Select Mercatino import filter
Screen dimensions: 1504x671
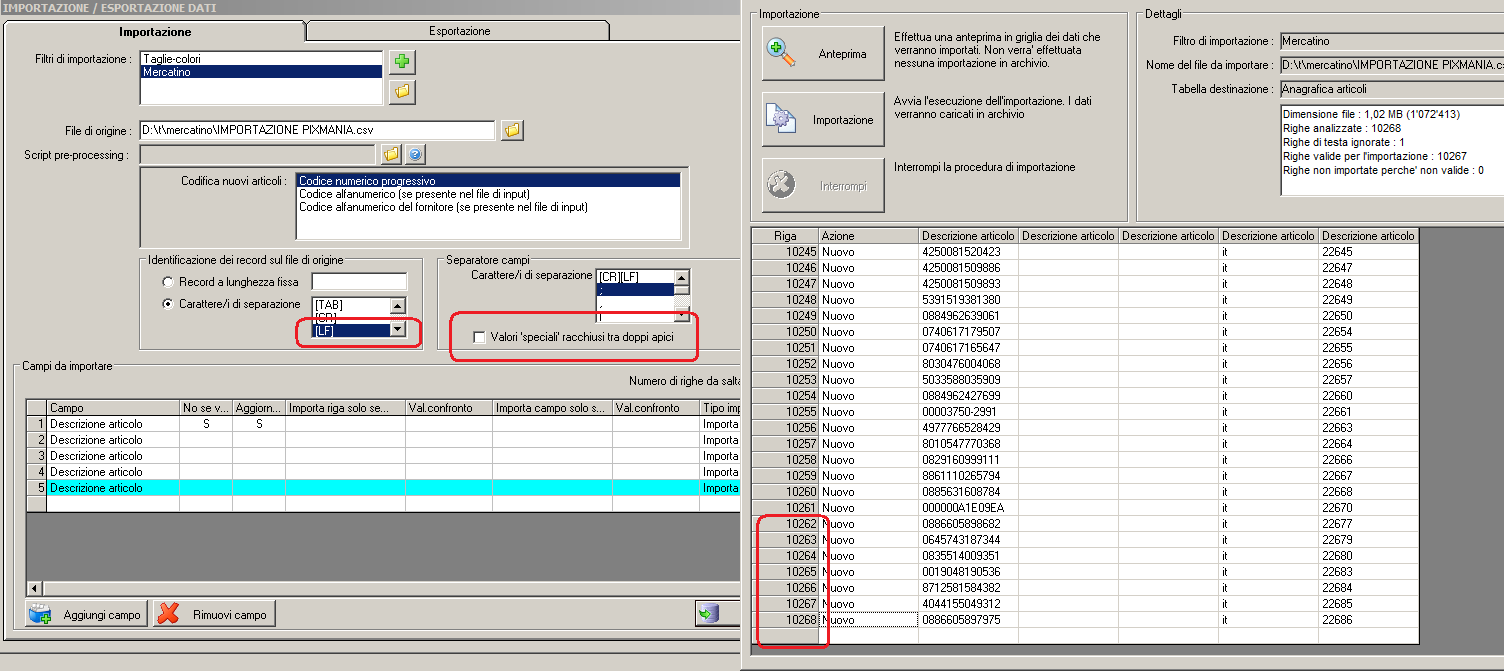(261, 72)
